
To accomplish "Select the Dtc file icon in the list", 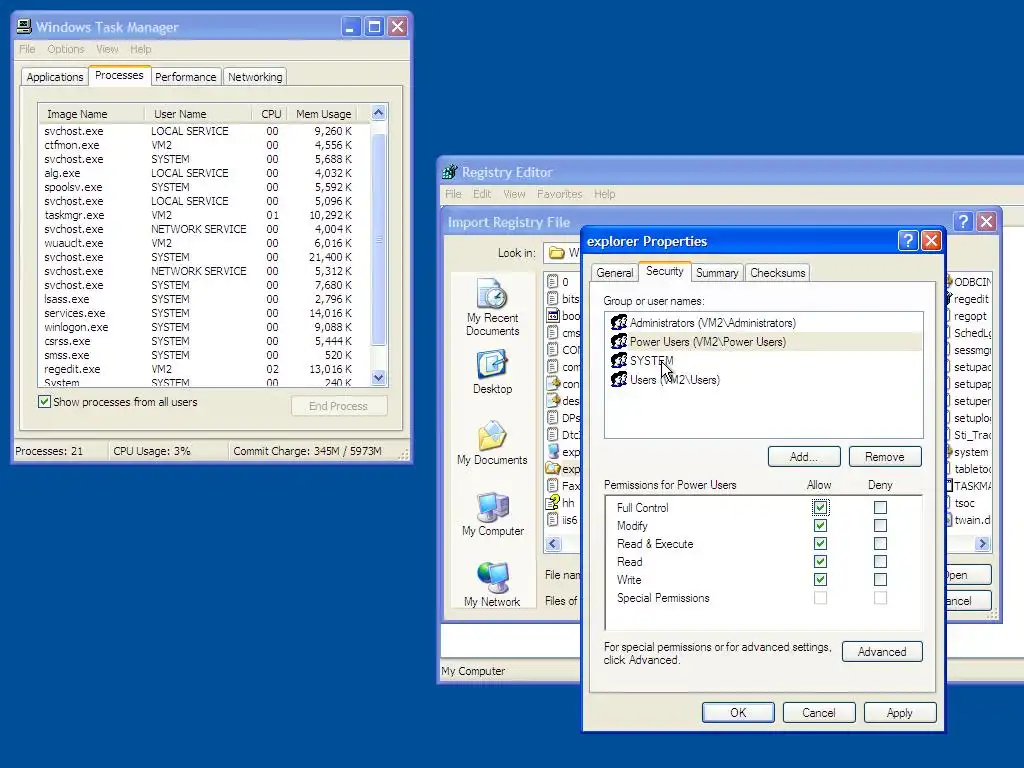I will (552, 434).
